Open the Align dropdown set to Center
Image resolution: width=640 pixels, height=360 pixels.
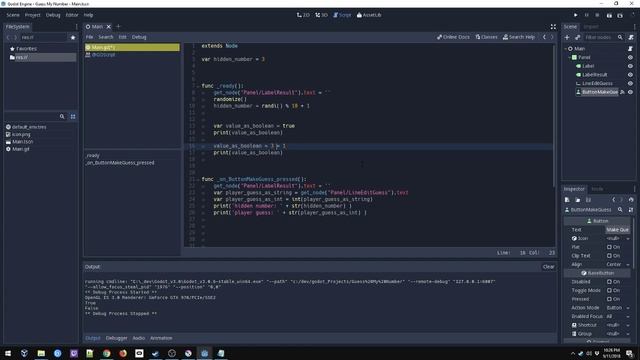[x=618, y=264]
